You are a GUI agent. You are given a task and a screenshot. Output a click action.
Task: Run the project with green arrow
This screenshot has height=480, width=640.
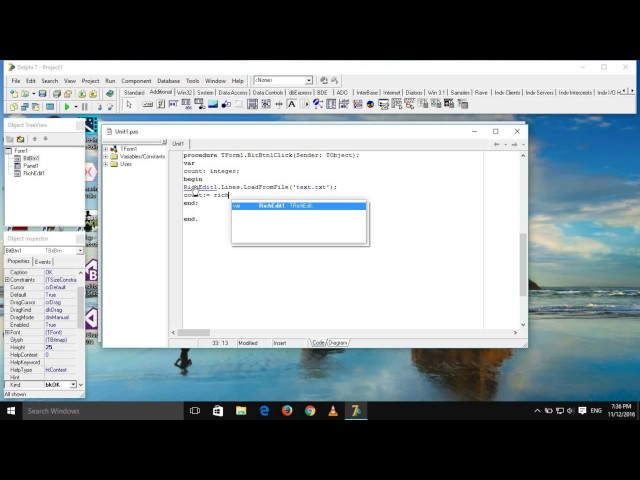(x=67, y=107)
